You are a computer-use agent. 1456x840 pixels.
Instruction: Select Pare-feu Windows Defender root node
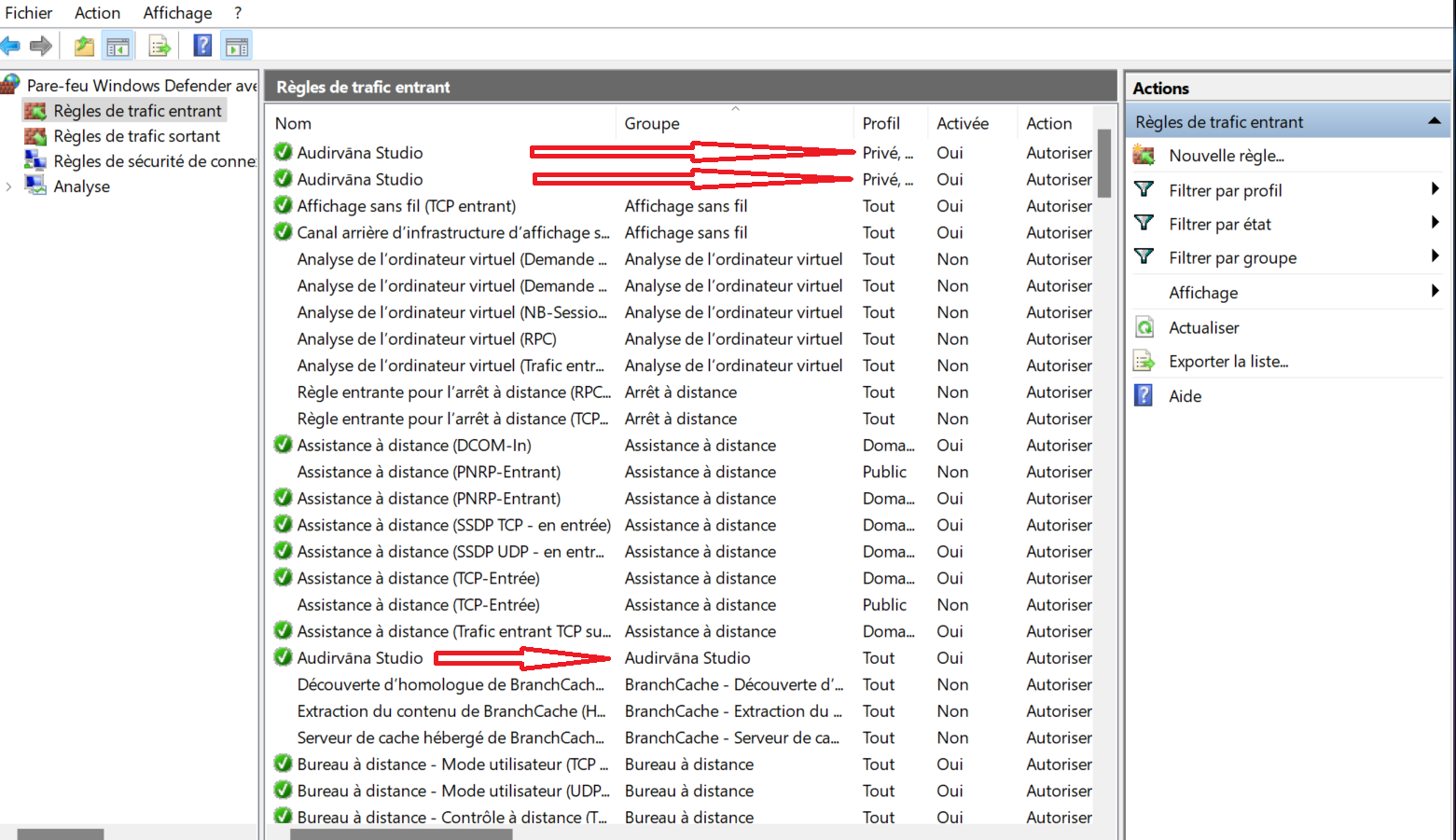[x=142, y=85]
